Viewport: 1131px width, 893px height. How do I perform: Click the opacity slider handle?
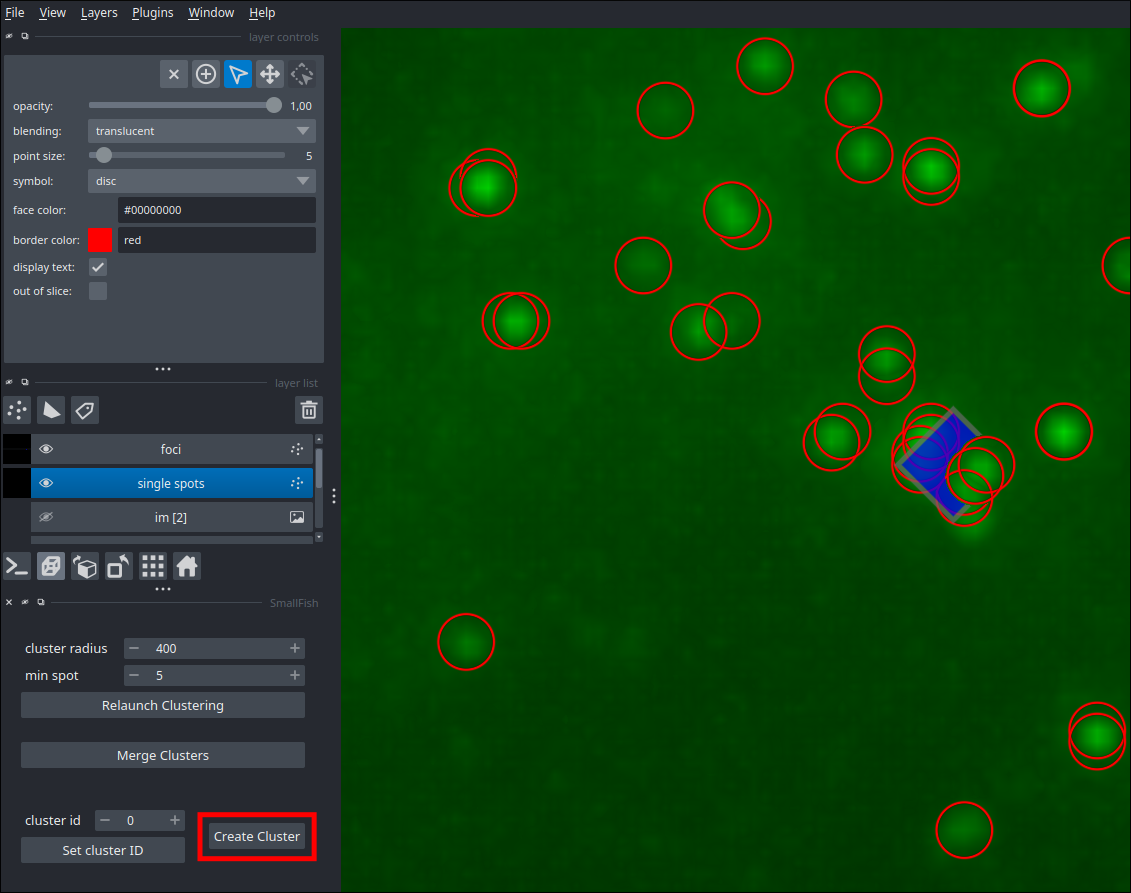[273, 105]
